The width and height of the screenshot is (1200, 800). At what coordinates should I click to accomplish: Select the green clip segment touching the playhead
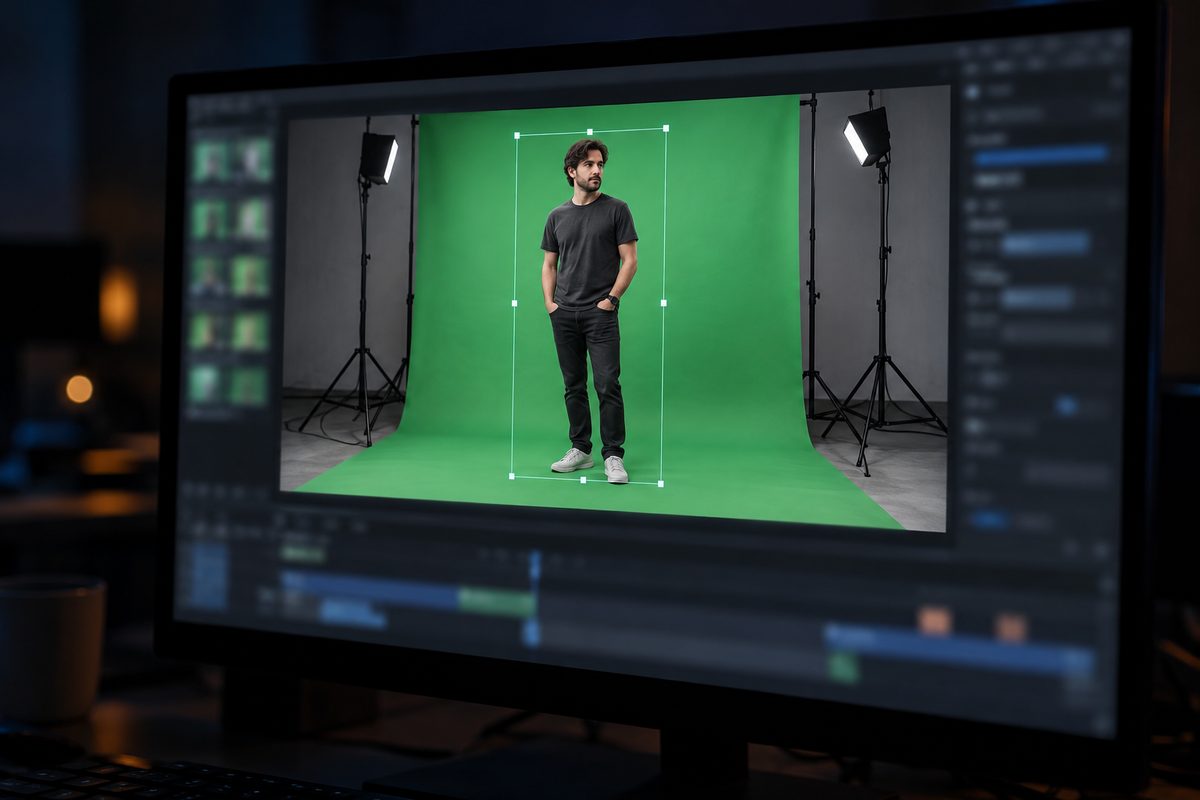(x=497, y=601)
